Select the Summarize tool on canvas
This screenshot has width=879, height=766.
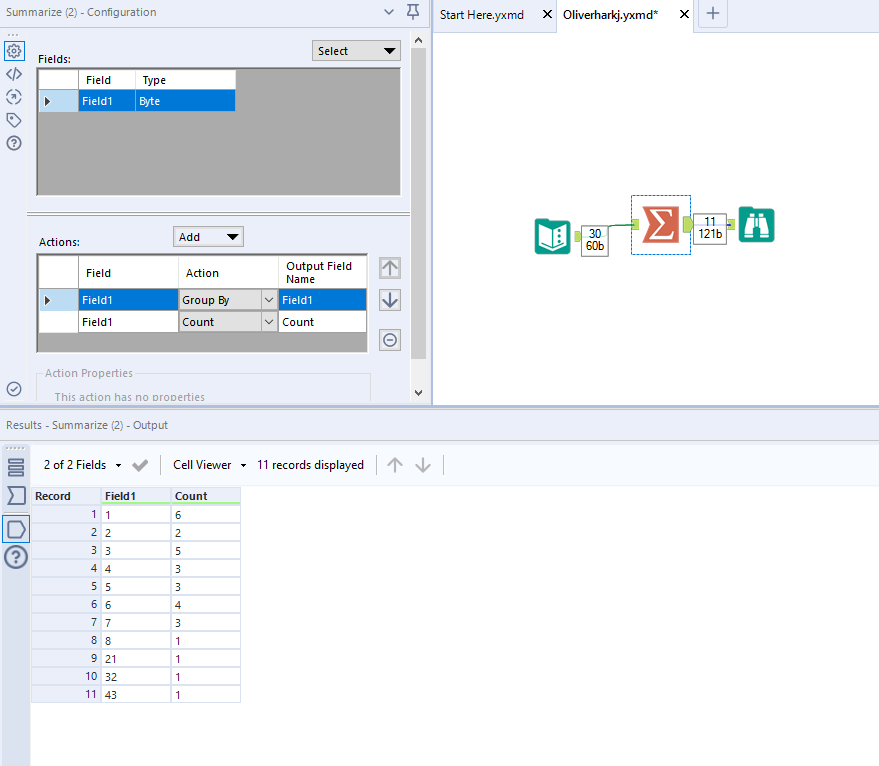(x=660, y=225)
